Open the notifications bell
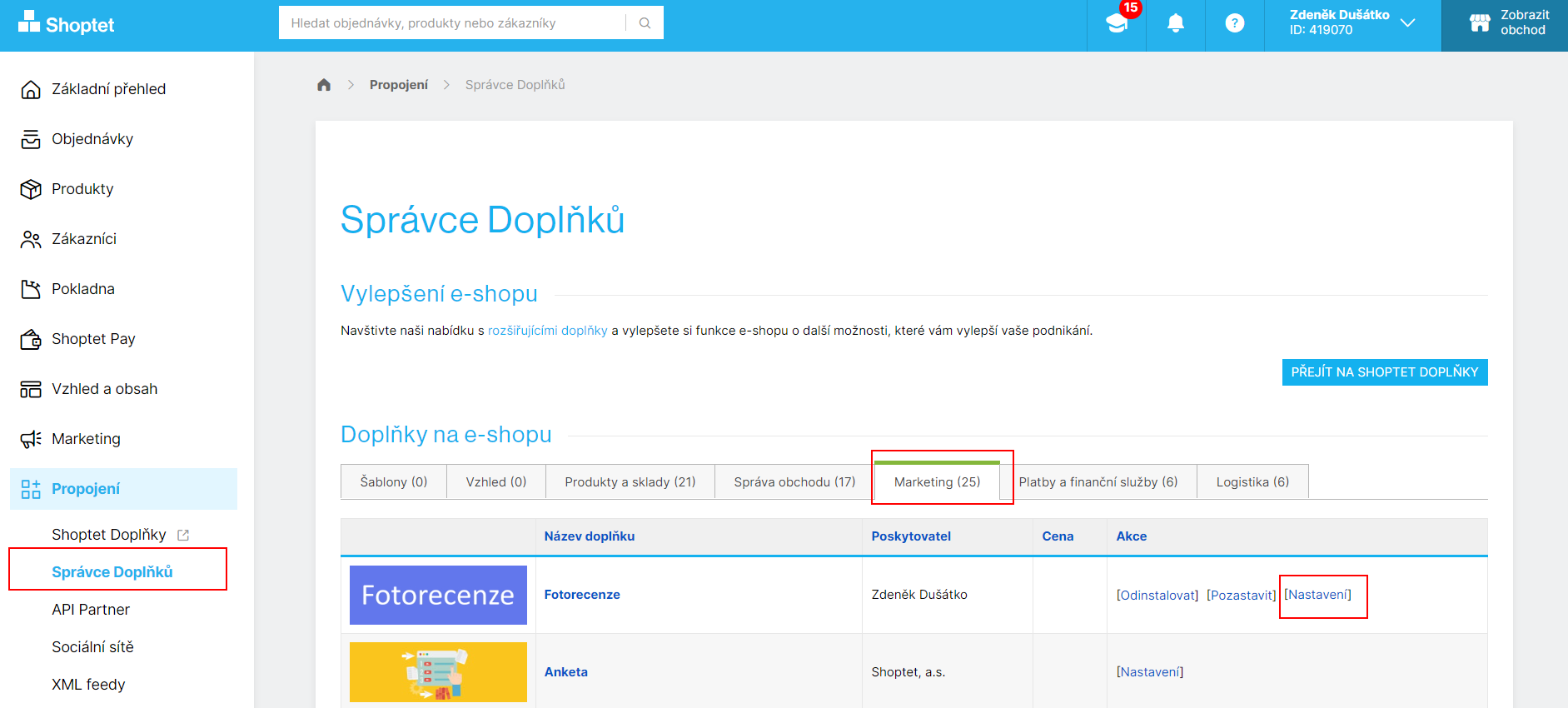The width and height of the screenshot is (1568, 708). click(x=1176, y=23)
